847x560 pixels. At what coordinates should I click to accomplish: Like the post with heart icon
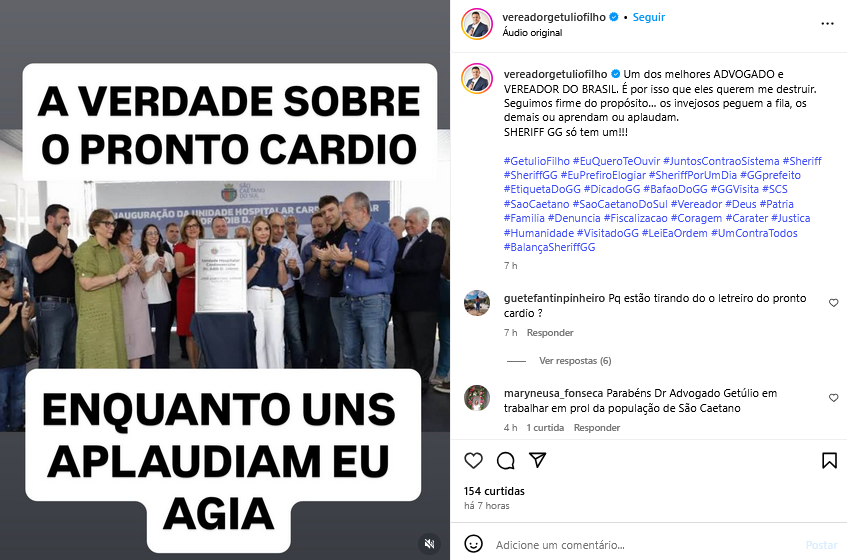[x=473, y=460]
